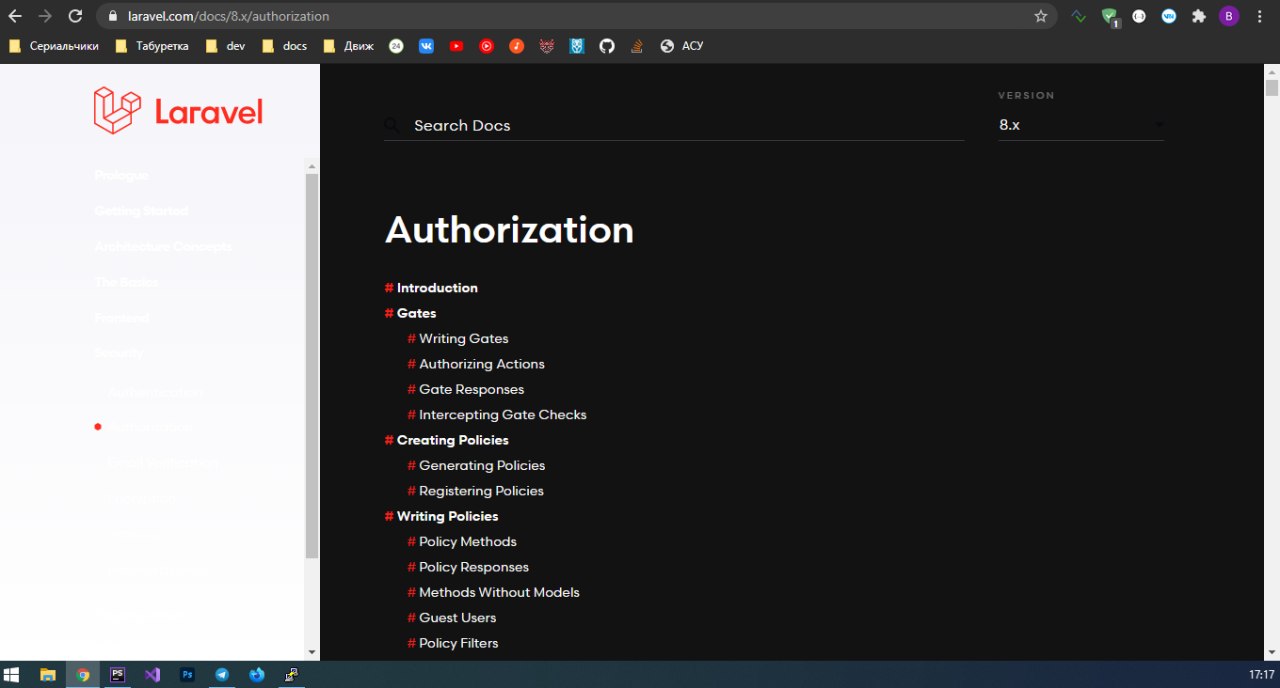The height and width of the screenshot is (688, 1280).
Task: Open the GitHub bookmark icon
Action: coord(607,46)
